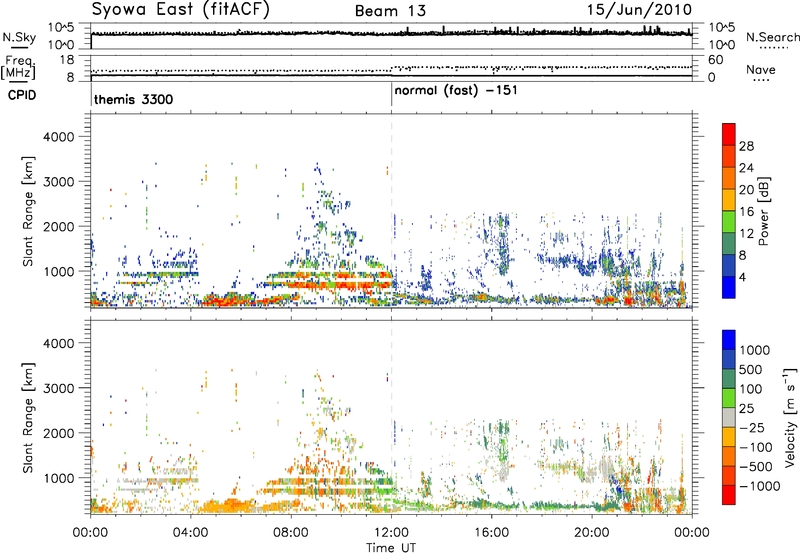Click the grey velocity colorbar segment
800x554 pixels.
[x=729, y=417]
